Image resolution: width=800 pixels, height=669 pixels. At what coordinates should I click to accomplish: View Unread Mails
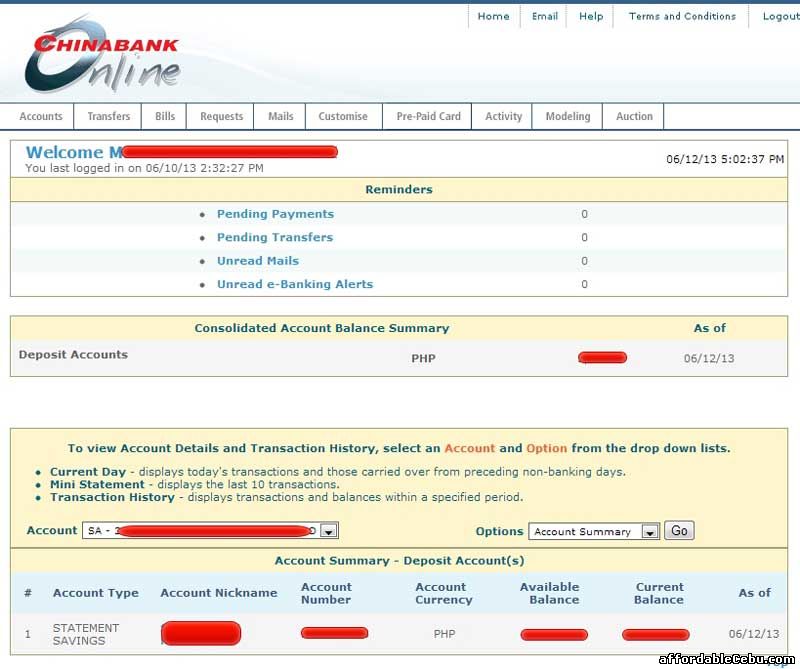point(258,261)
